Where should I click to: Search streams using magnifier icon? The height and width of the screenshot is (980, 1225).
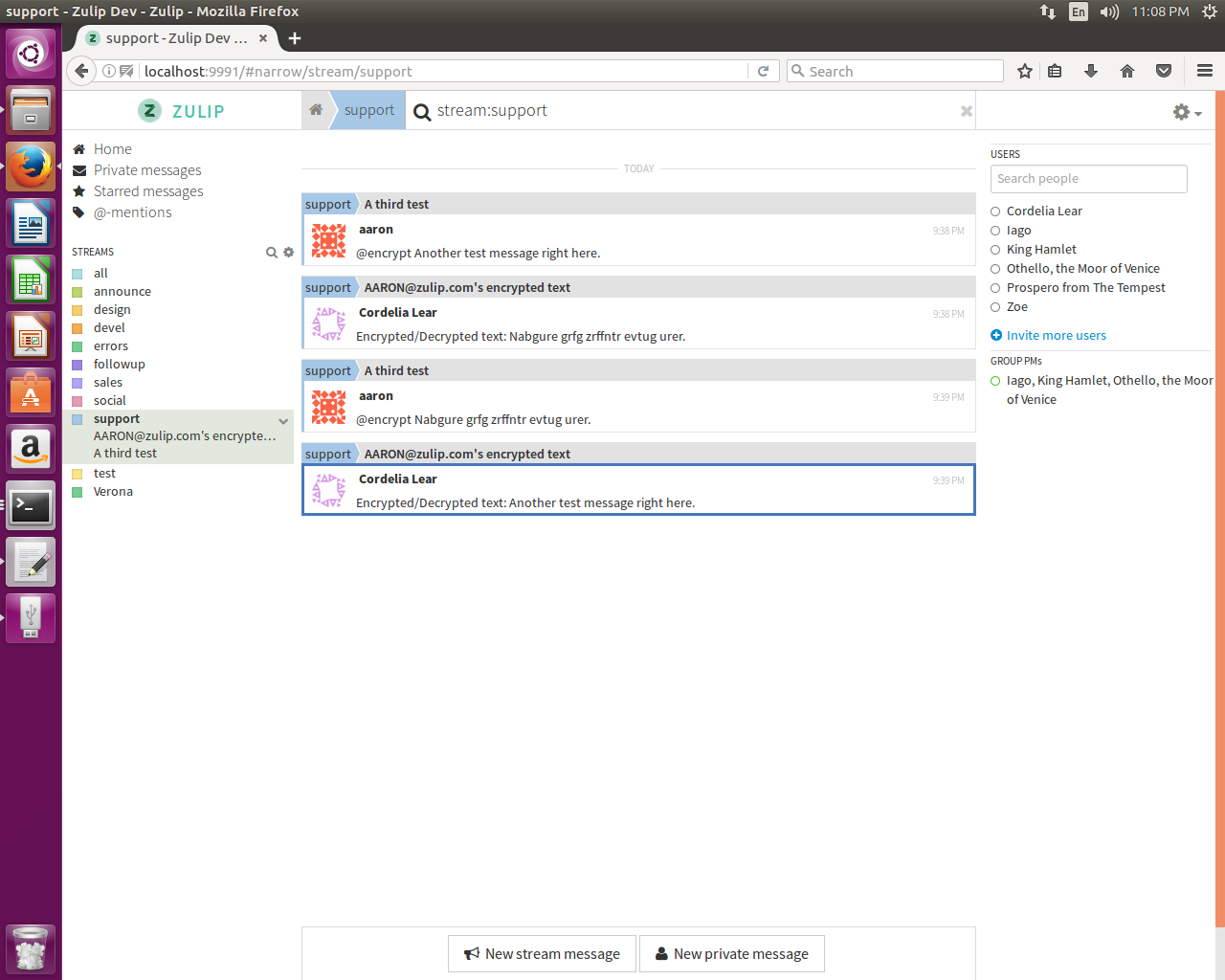coord(272,253)
